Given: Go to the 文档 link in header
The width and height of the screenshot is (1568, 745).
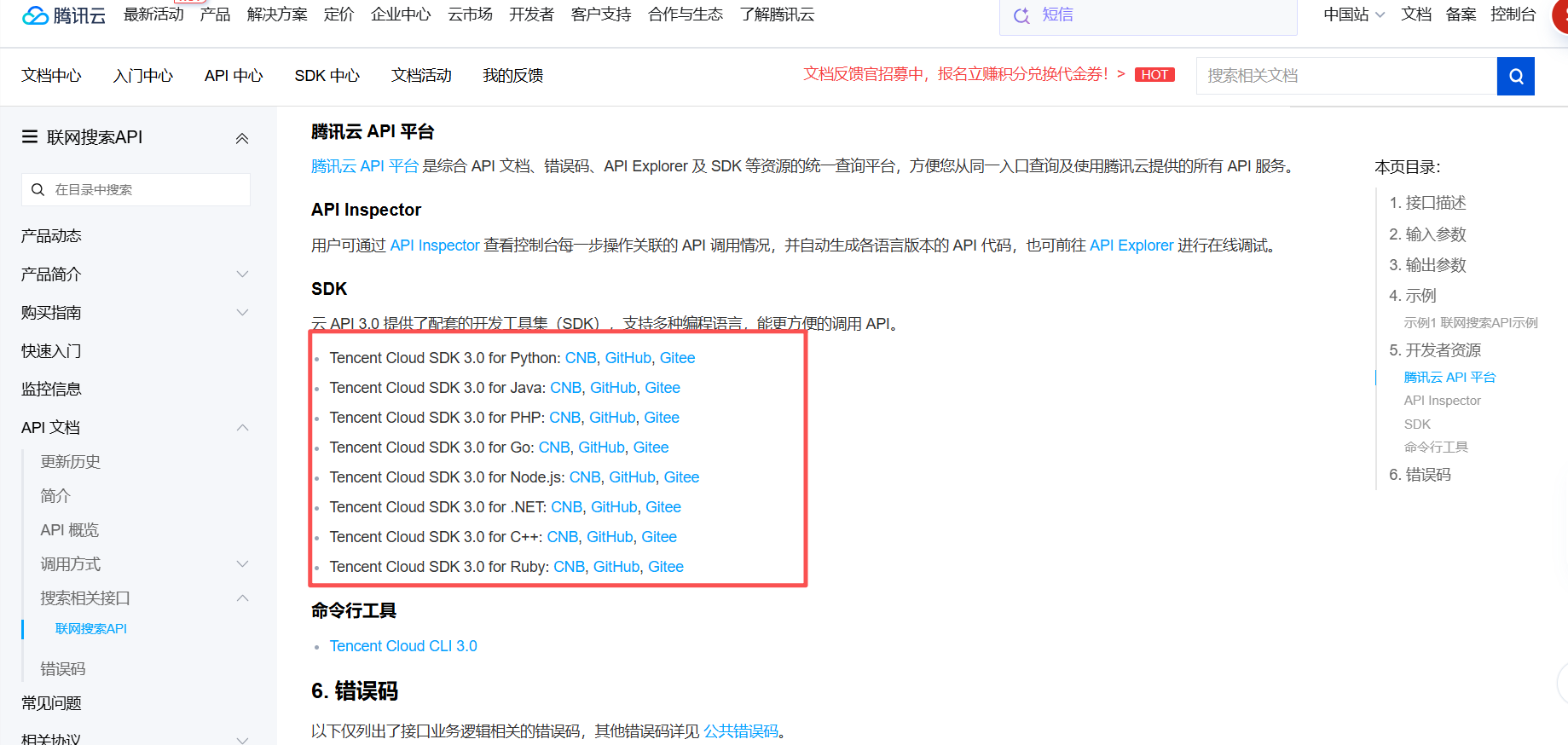Looking at the screenshot, I should (x=1416, y=14).
